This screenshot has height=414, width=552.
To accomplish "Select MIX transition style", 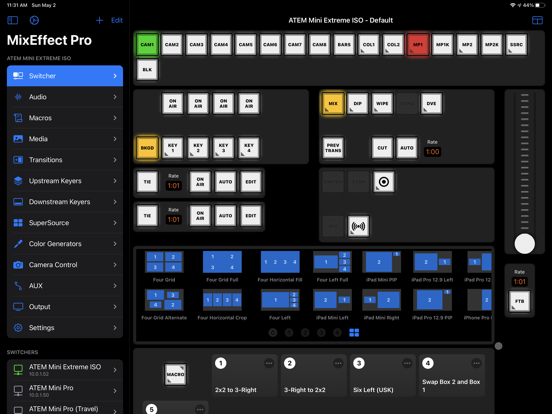I will 333,104.
